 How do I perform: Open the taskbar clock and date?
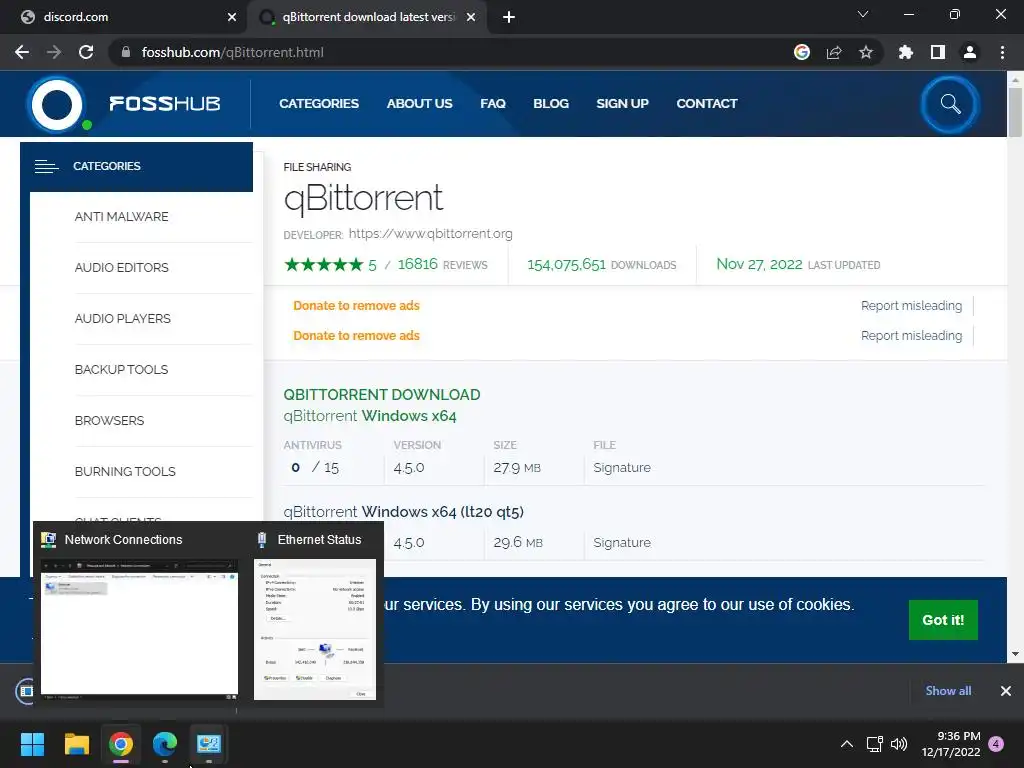tap(951, 744)
